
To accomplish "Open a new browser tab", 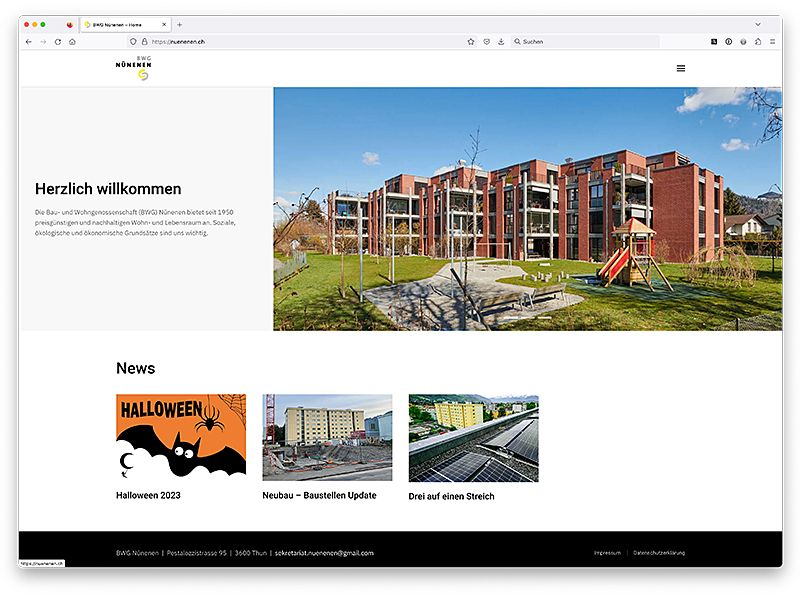I will (x=180, y=24).
